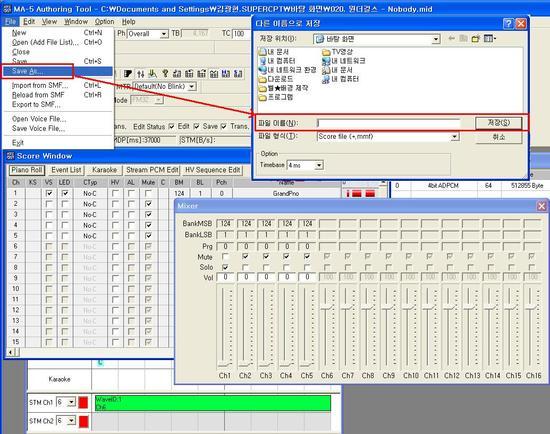
Task: Open the 저장 위치 location dropdown
Action: [x=436, y=39]
